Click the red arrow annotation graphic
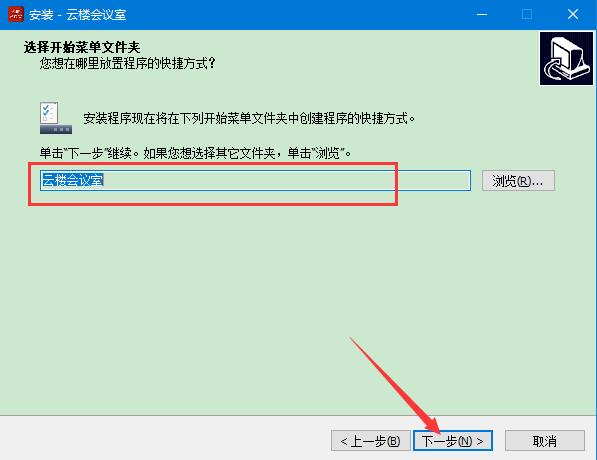This screenshot has width=597, height=460. tap(395, 386)
